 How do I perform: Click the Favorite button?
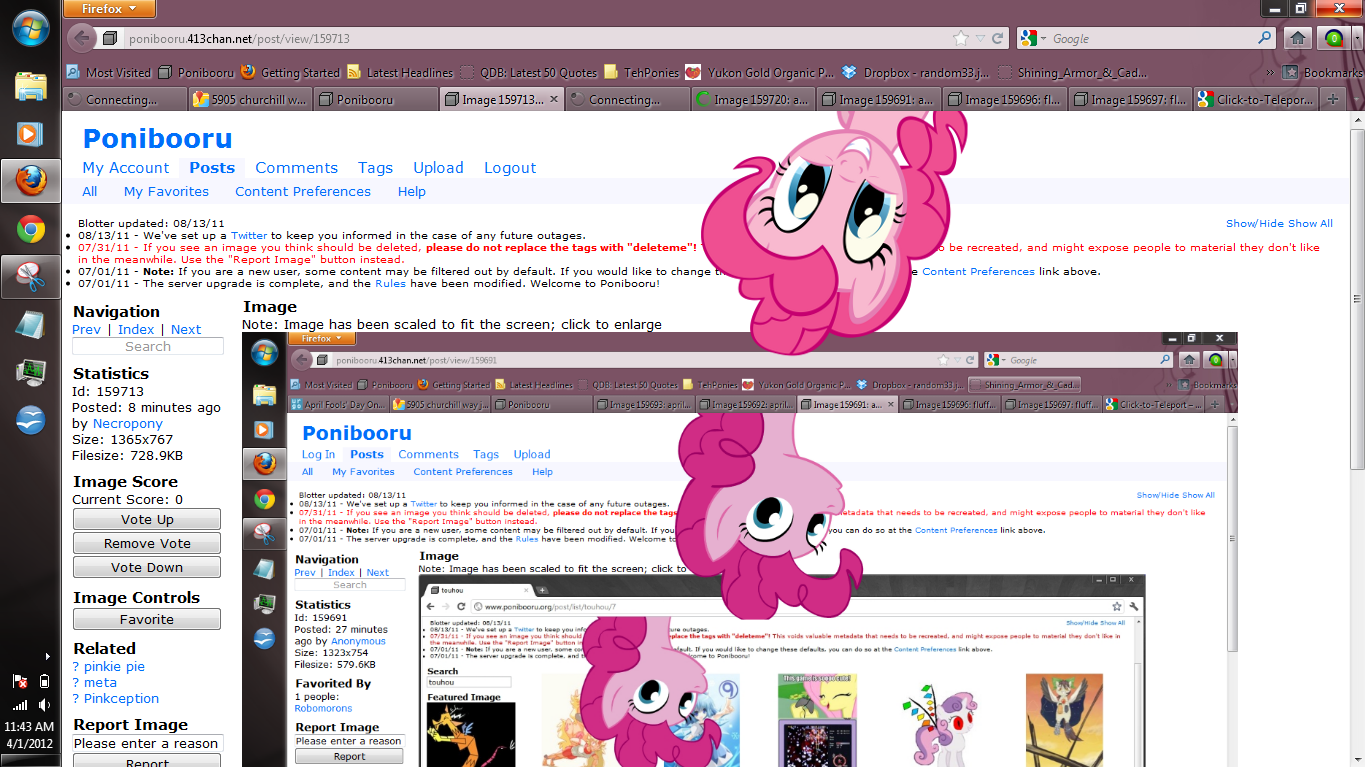click(x=147, y=619)
